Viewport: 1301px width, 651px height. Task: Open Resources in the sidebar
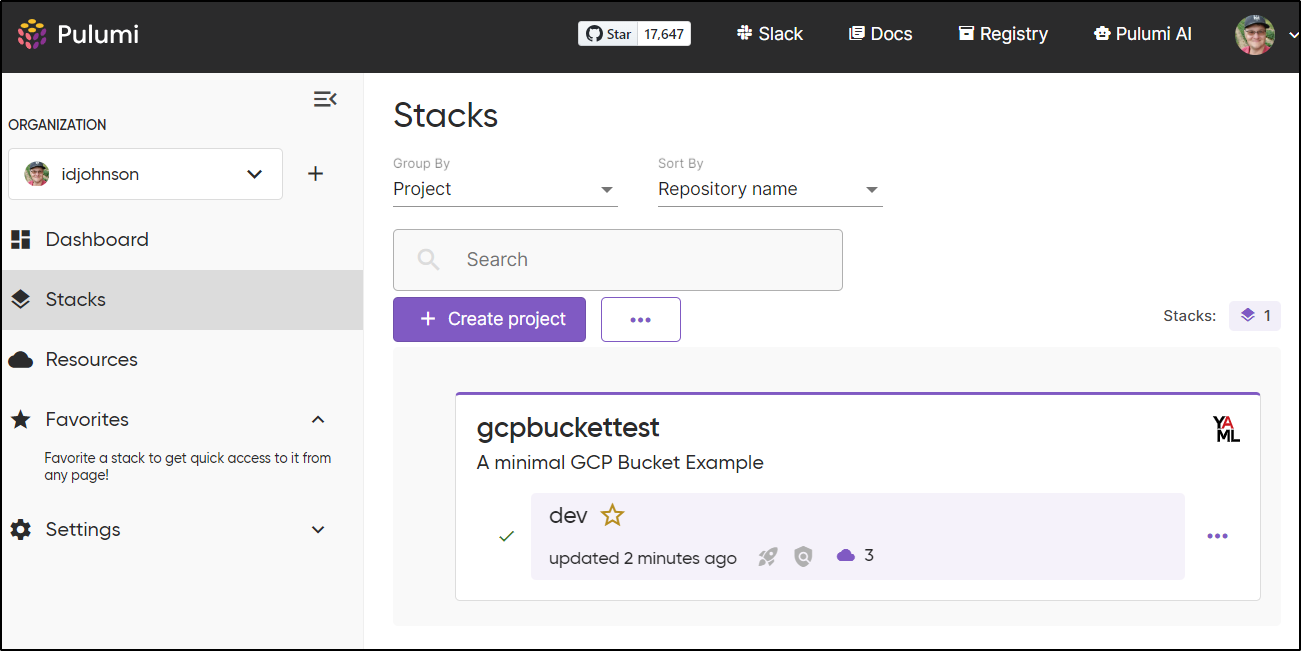point(92,359)
